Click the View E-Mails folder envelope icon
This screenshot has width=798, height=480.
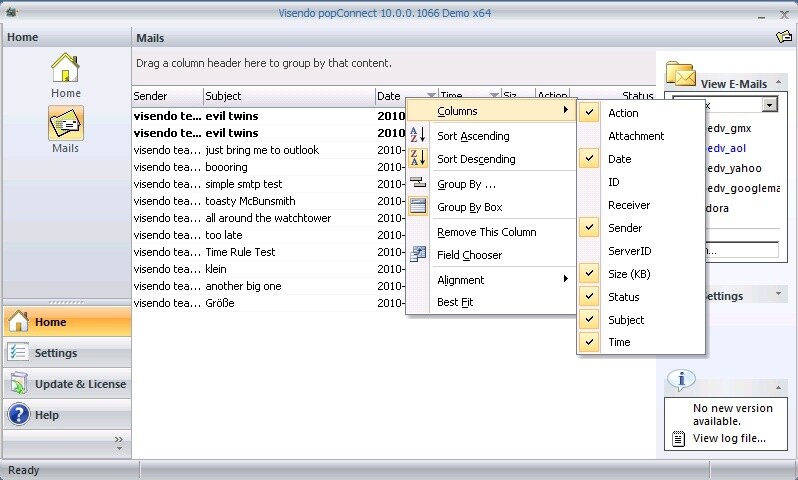click(680, 75)
